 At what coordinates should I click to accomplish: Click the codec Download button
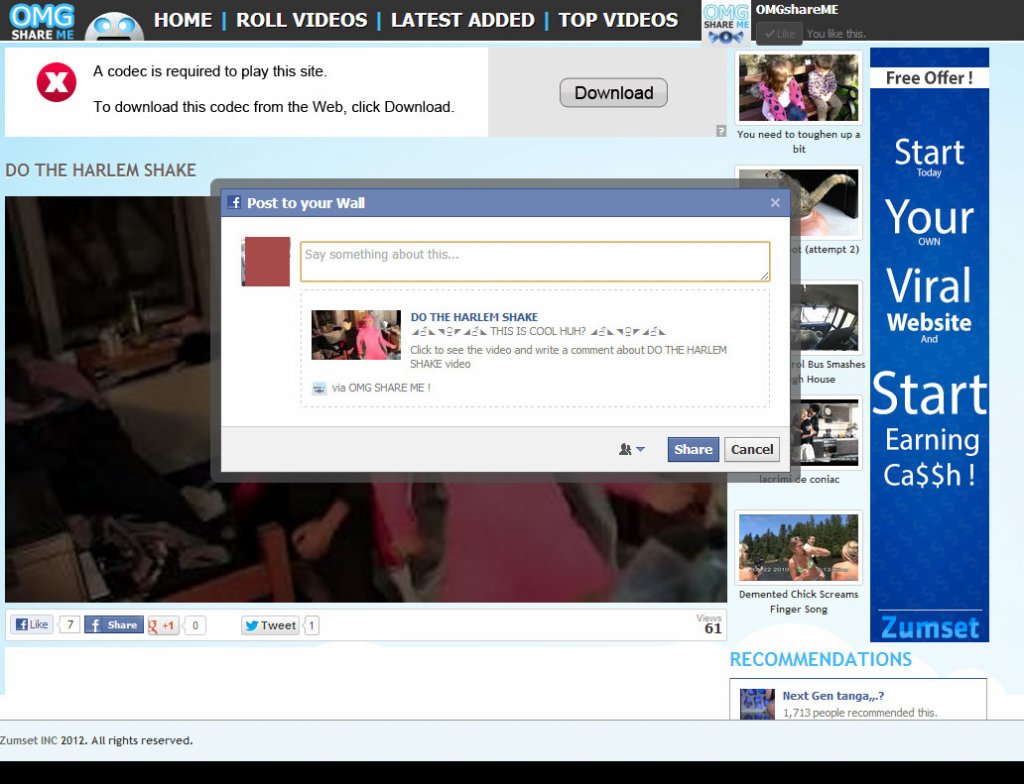point(613,93)
